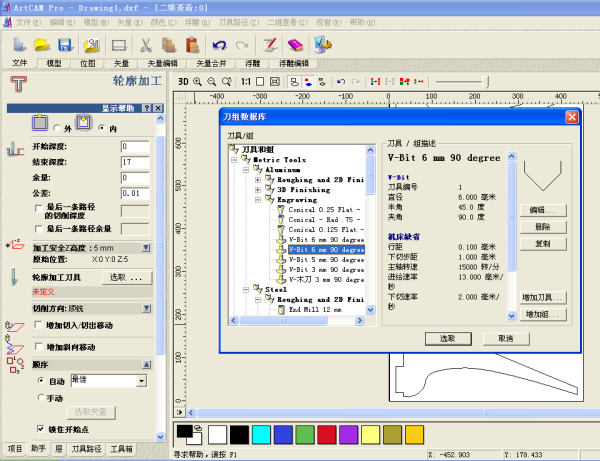Collapse the Engraving tree node
This screenshot has width=600, height=461.
point(258,199)
